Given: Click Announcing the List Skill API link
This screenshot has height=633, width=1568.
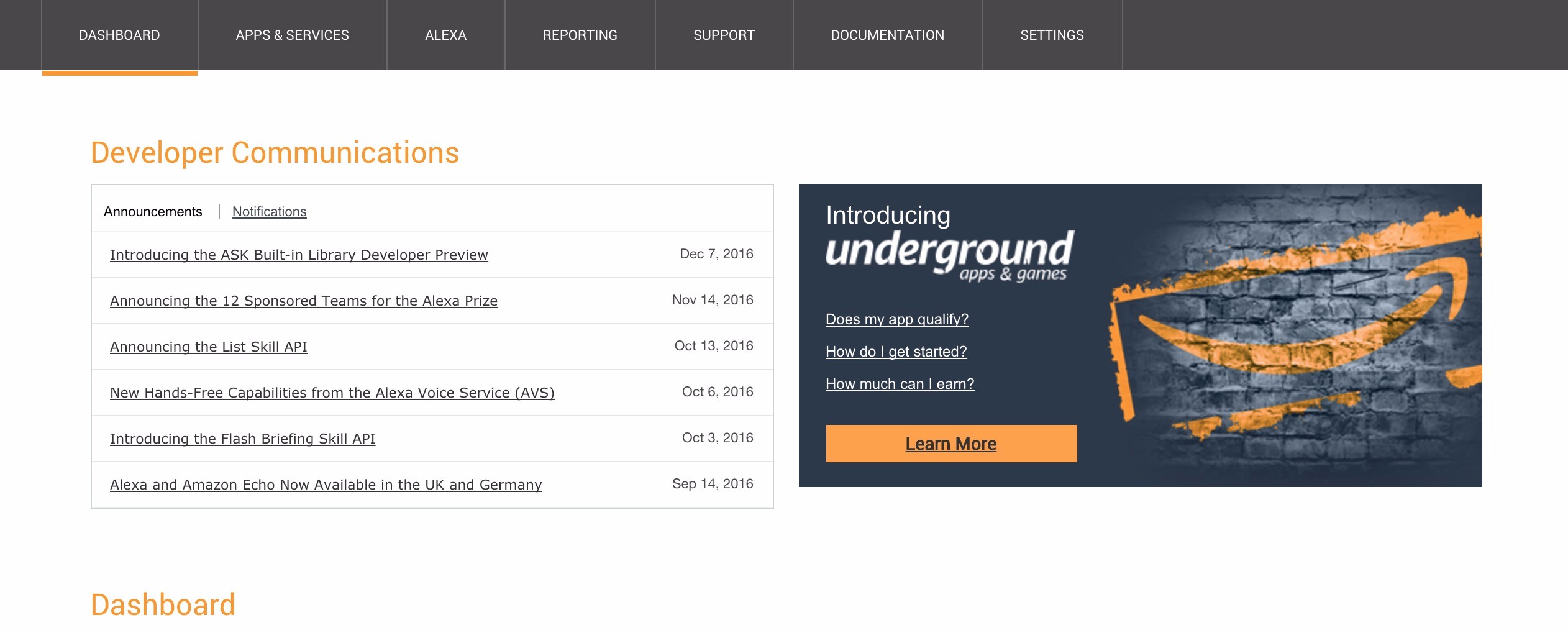Looking at the screenshot, I should tap(209, 347).
